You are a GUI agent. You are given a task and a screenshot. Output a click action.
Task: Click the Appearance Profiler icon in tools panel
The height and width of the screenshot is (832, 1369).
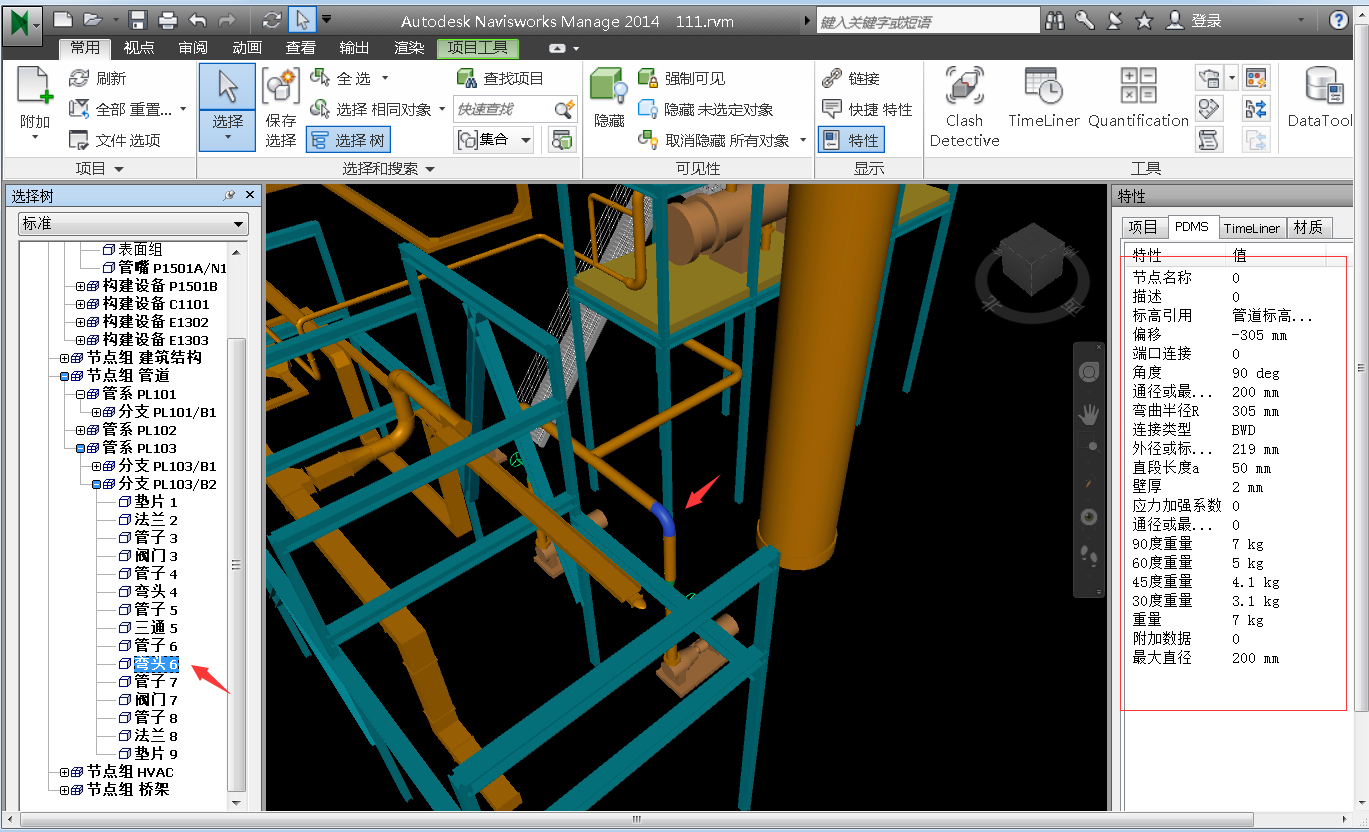pos(1256,78)
